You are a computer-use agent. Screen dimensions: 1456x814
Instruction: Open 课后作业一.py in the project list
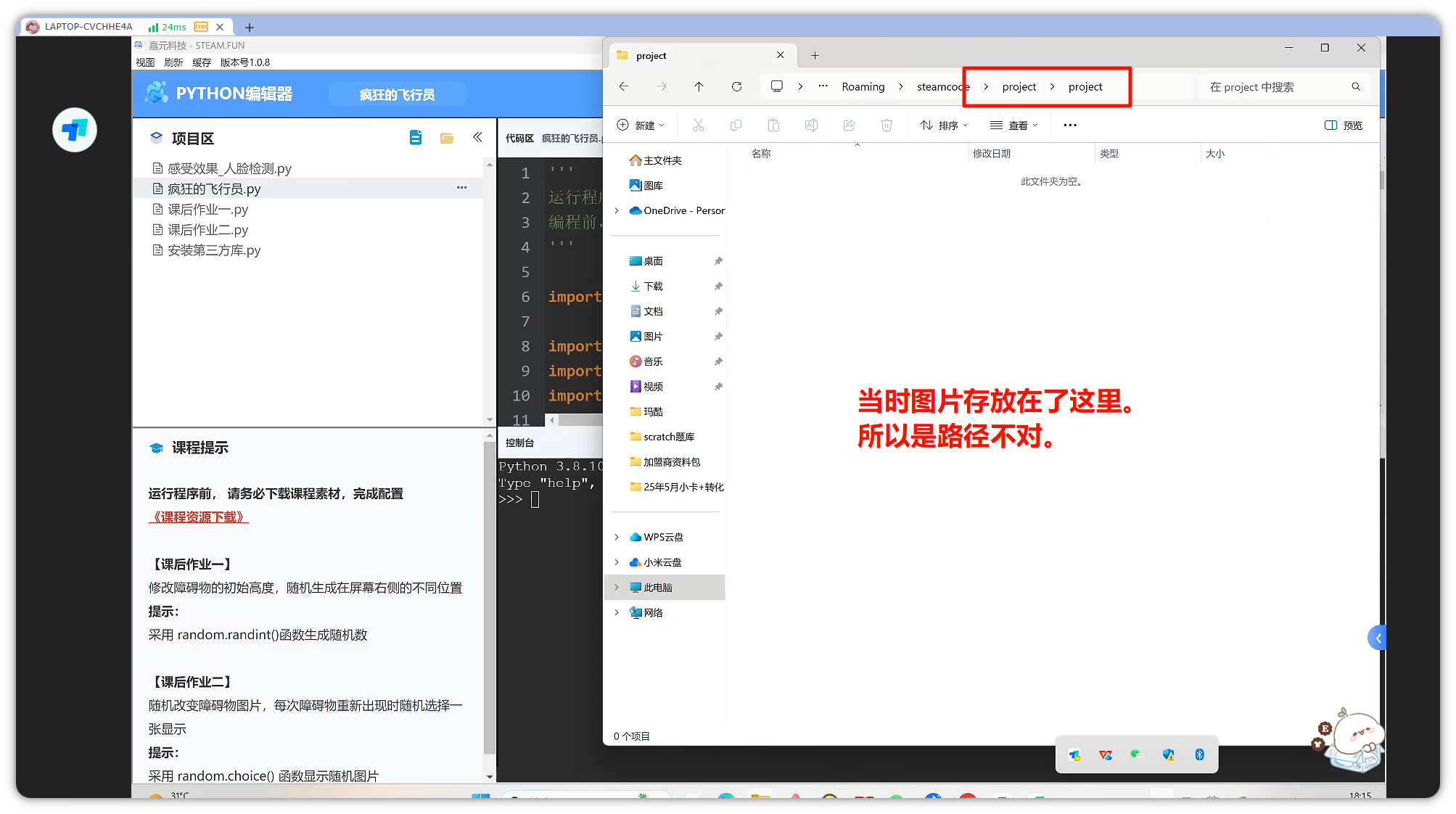click(x=208, y=210)
